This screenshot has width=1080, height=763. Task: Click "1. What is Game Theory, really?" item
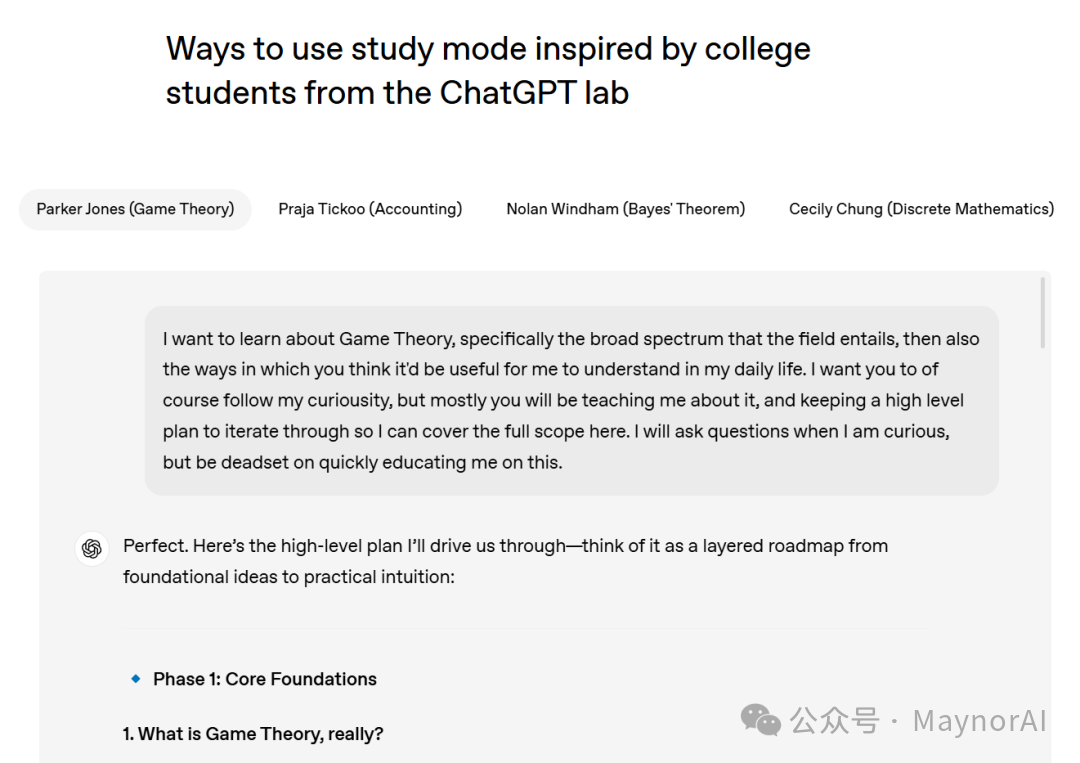tap(253, 734)
